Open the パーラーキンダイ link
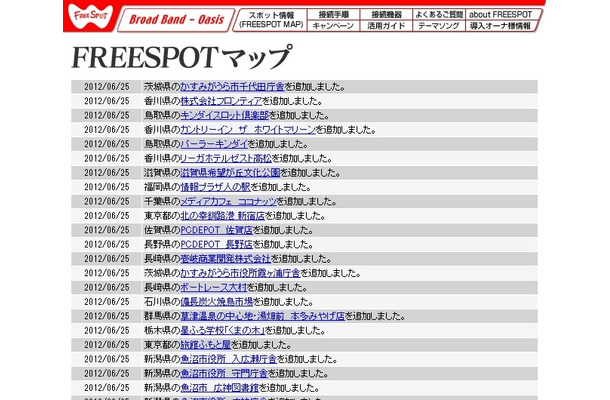The height and width of the screenshot is (400, 610). click(x=214, y=144)
